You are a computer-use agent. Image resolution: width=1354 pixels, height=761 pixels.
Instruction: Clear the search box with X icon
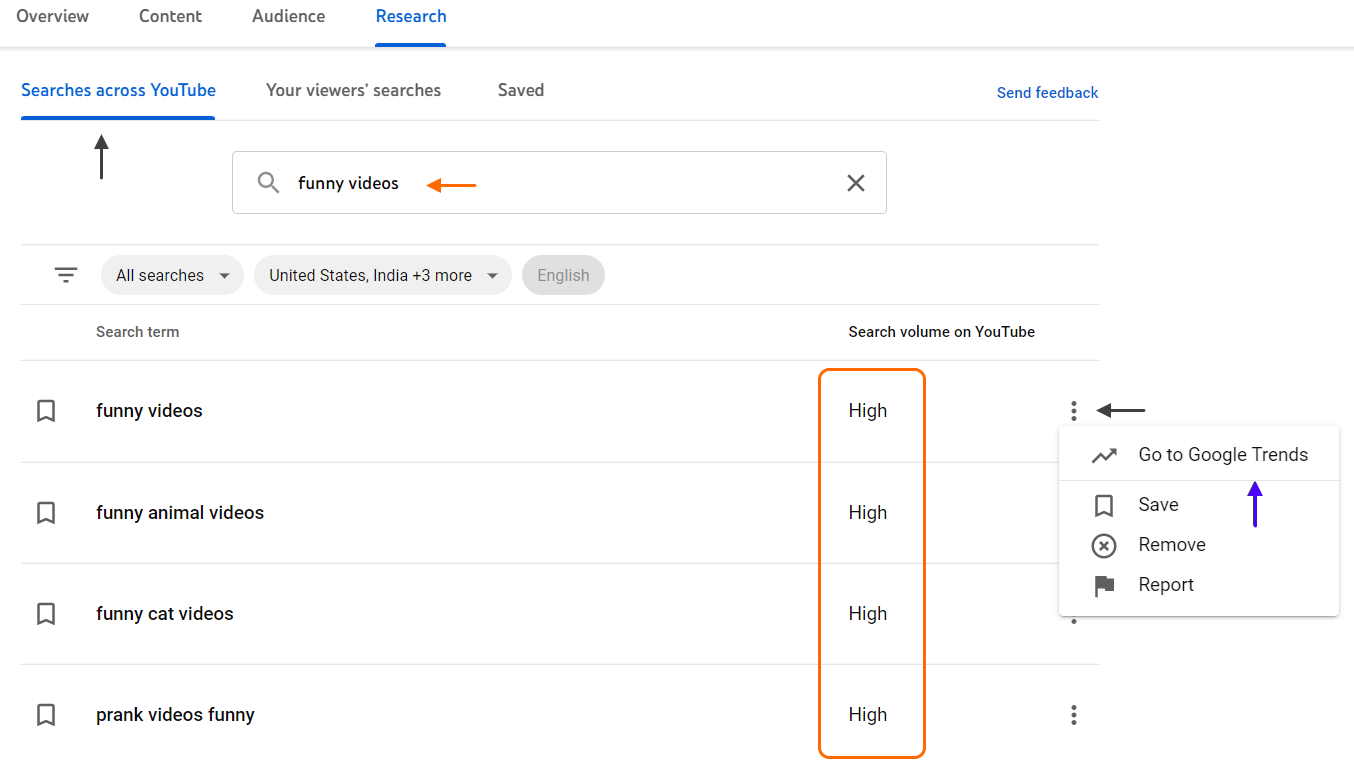pos(856,183)
